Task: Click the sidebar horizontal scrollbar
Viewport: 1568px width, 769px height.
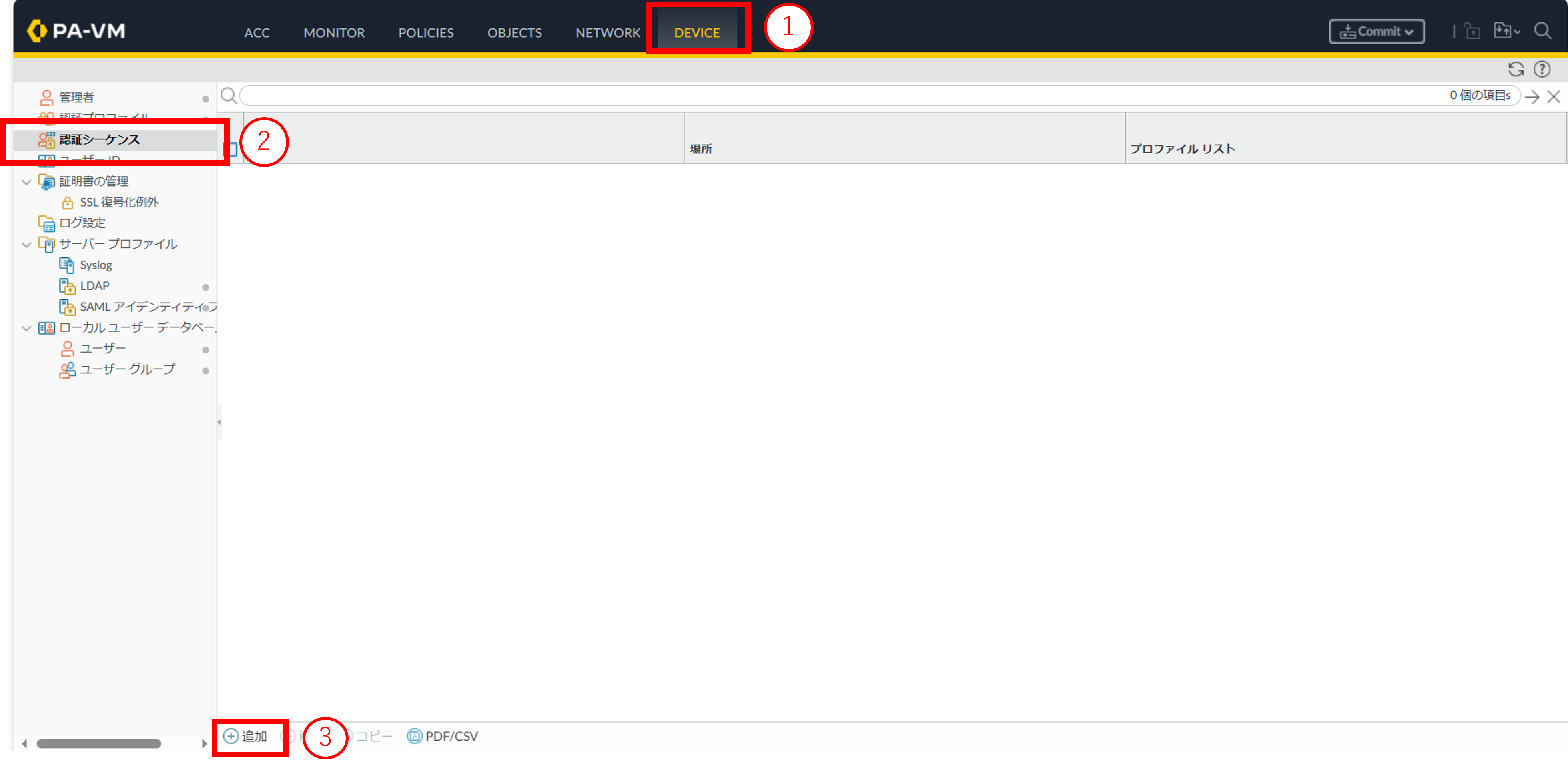Action: tap(98, 743)
